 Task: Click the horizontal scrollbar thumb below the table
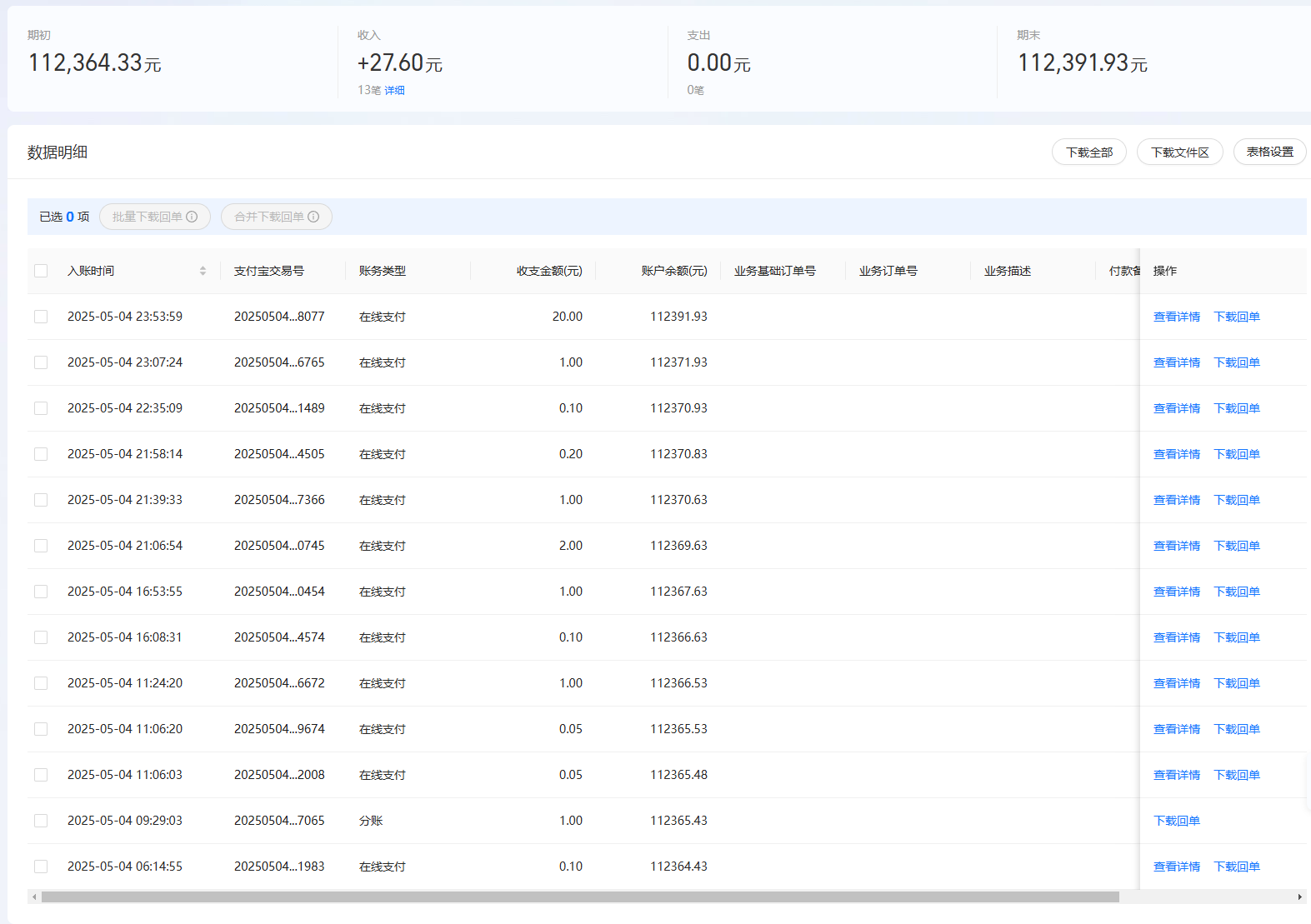pos(580,897)
